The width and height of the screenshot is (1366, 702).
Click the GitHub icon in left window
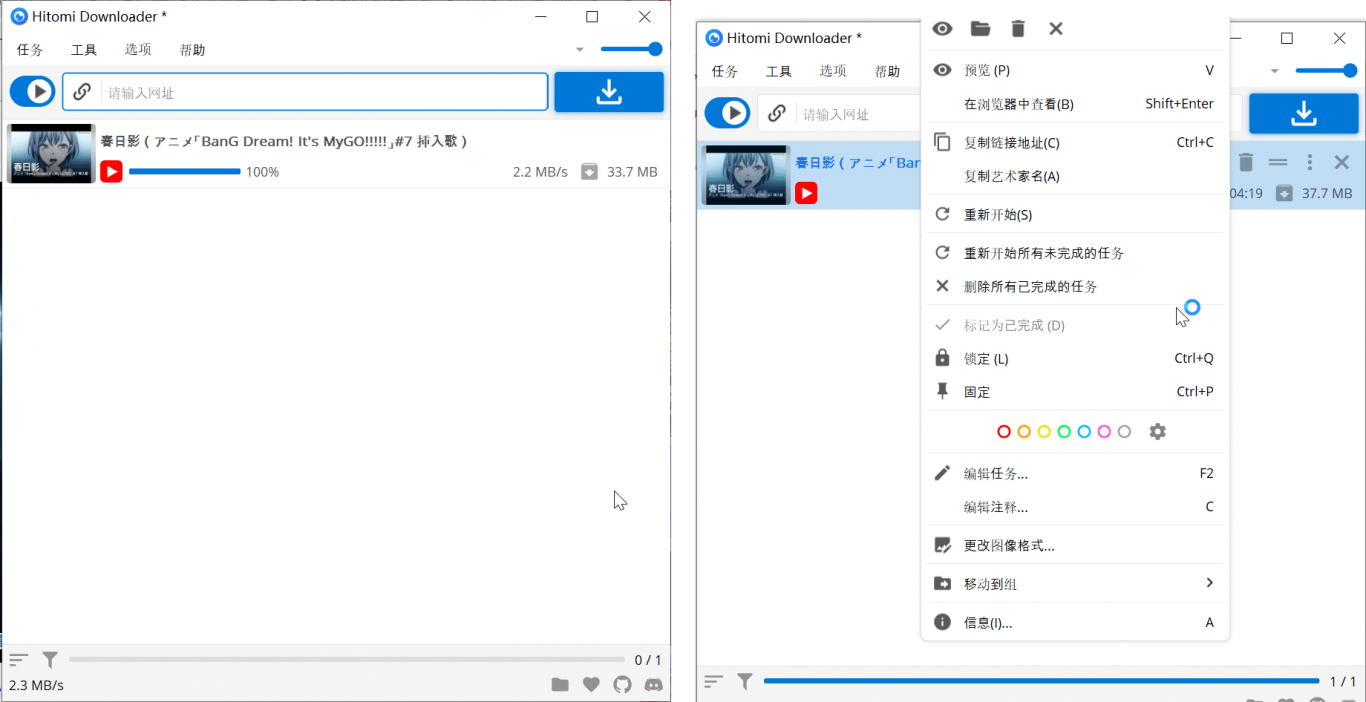[x=622, y=685]
